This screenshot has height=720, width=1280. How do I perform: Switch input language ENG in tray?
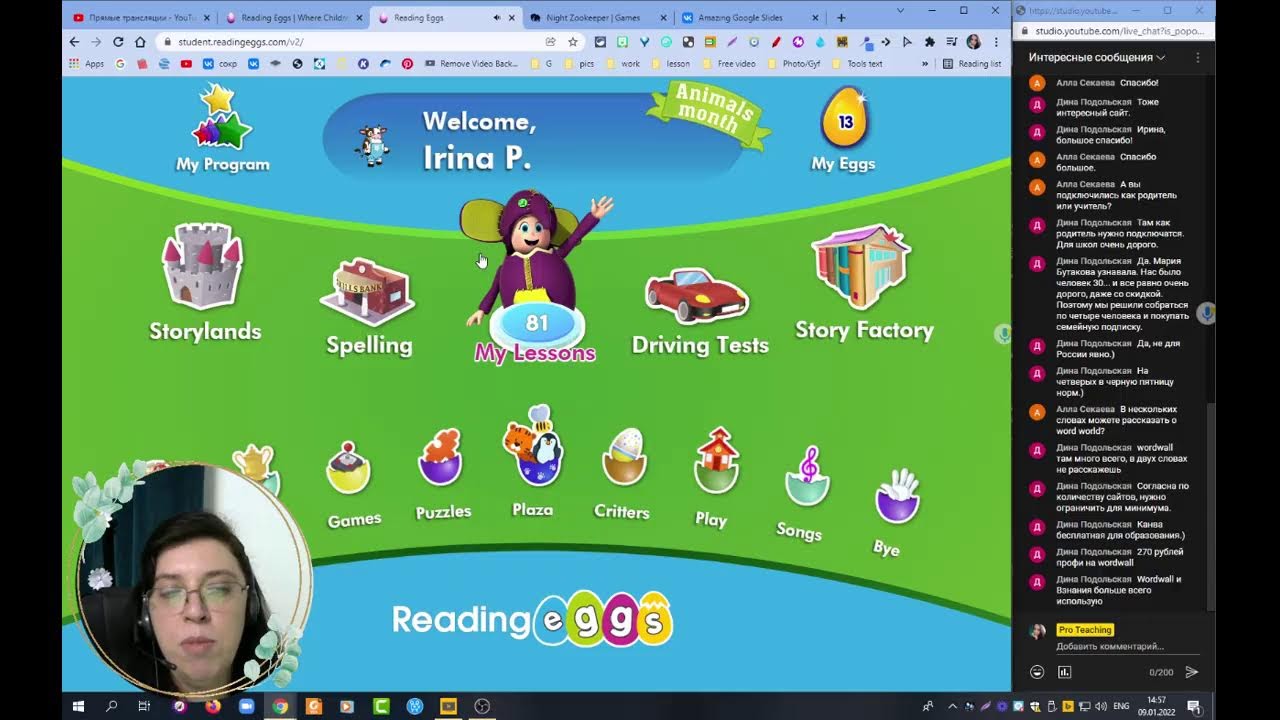coord(1121,706)
